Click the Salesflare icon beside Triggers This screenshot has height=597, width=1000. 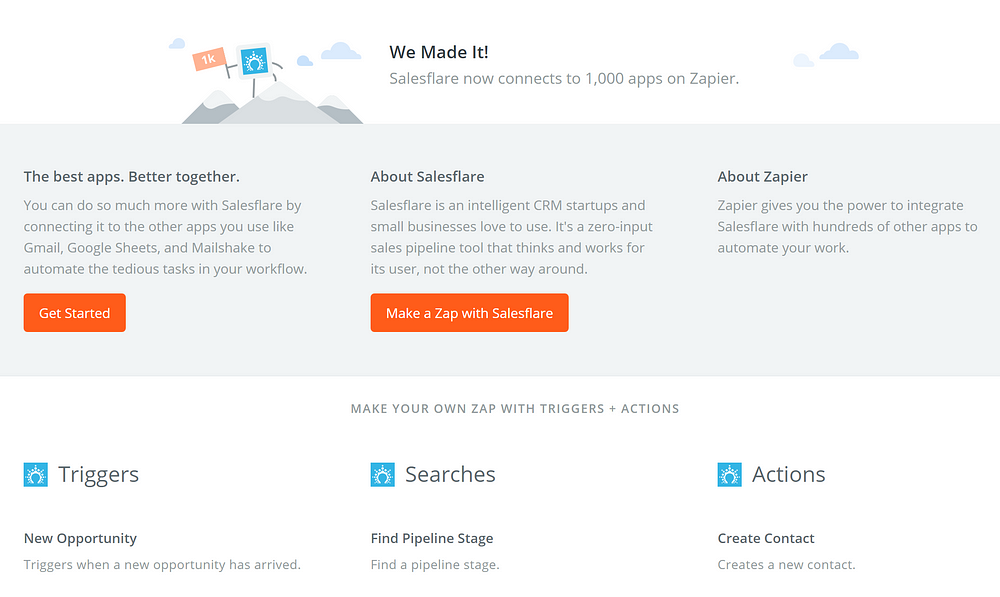[x=36, y=475]
